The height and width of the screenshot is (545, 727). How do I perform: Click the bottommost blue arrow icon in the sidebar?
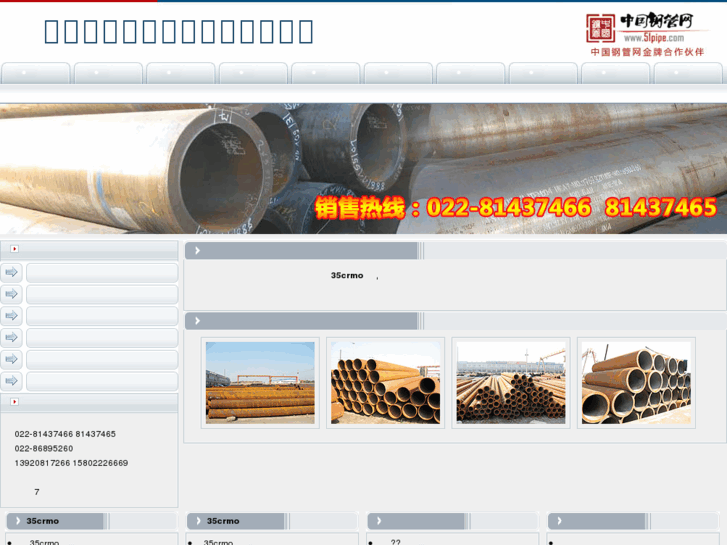(x=11, y=381)
